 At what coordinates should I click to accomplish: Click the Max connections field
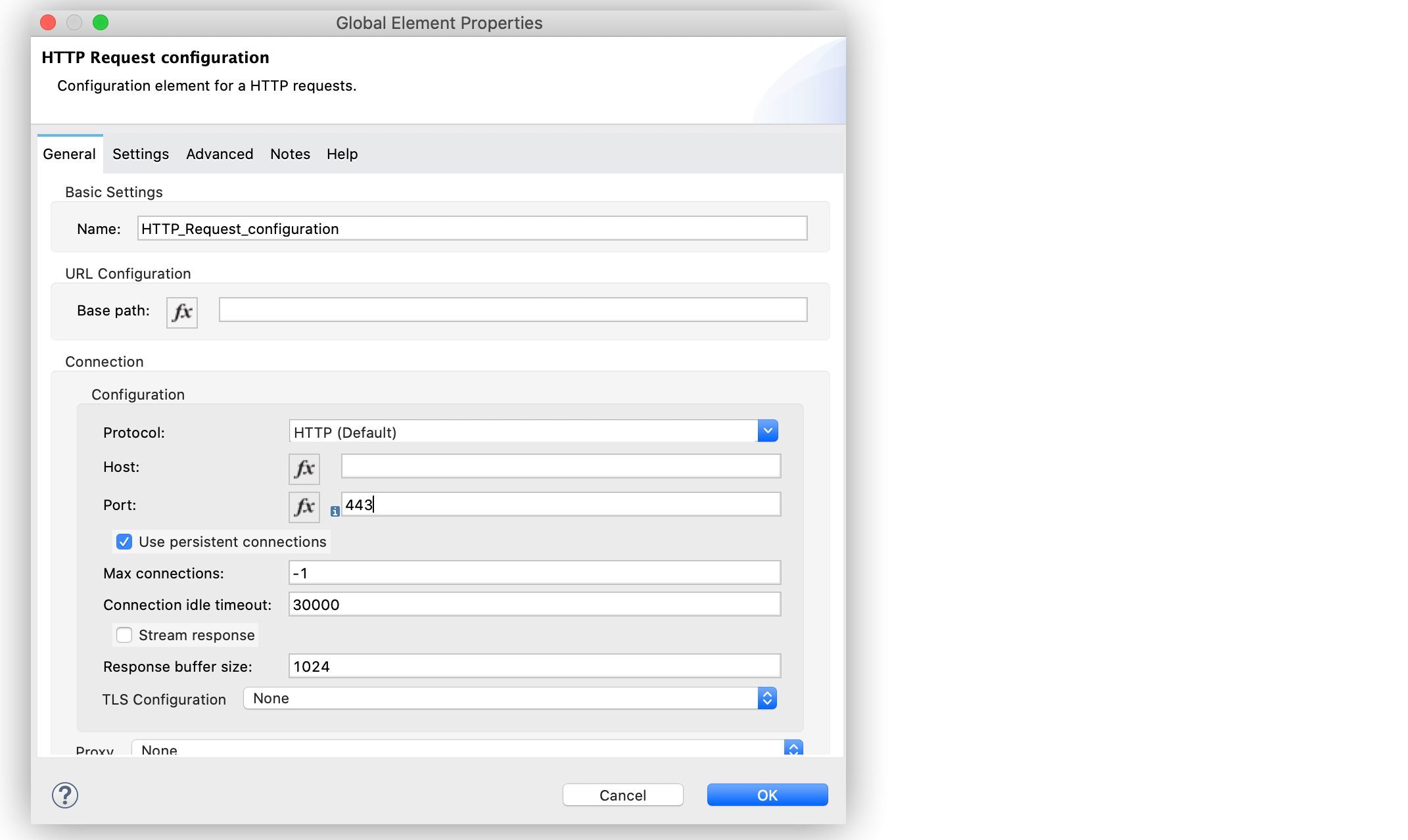(x=534, y=573)
